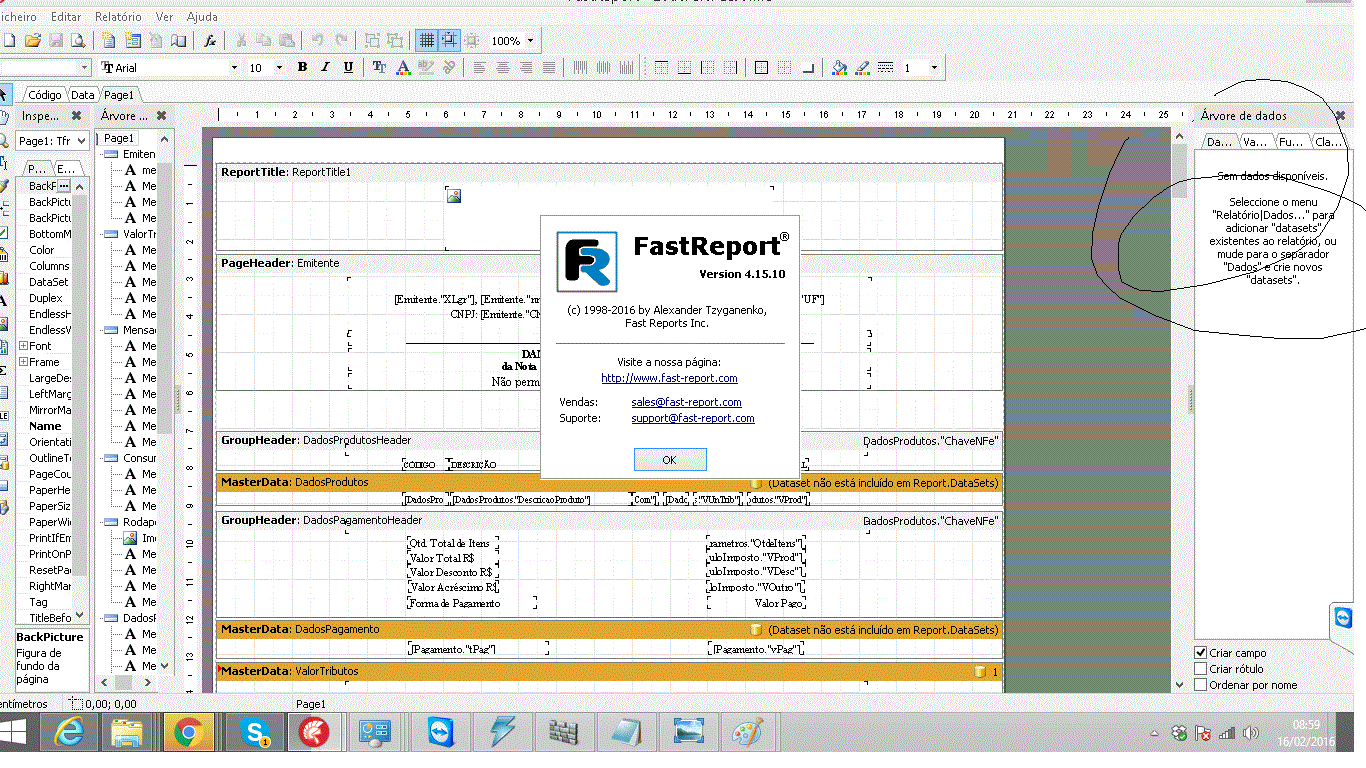Open the Ajuda menu
Screen dimensions: 1366x768
pyautogui.click(x=202, y=17)
